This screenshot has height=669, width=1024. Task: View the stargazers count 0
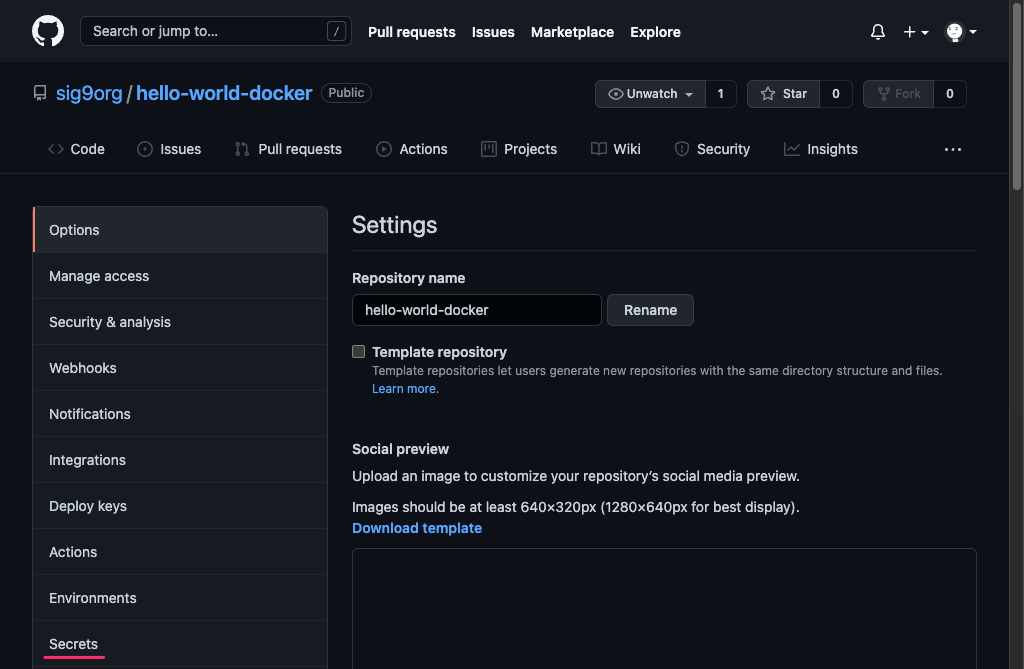tap(835, 94)
